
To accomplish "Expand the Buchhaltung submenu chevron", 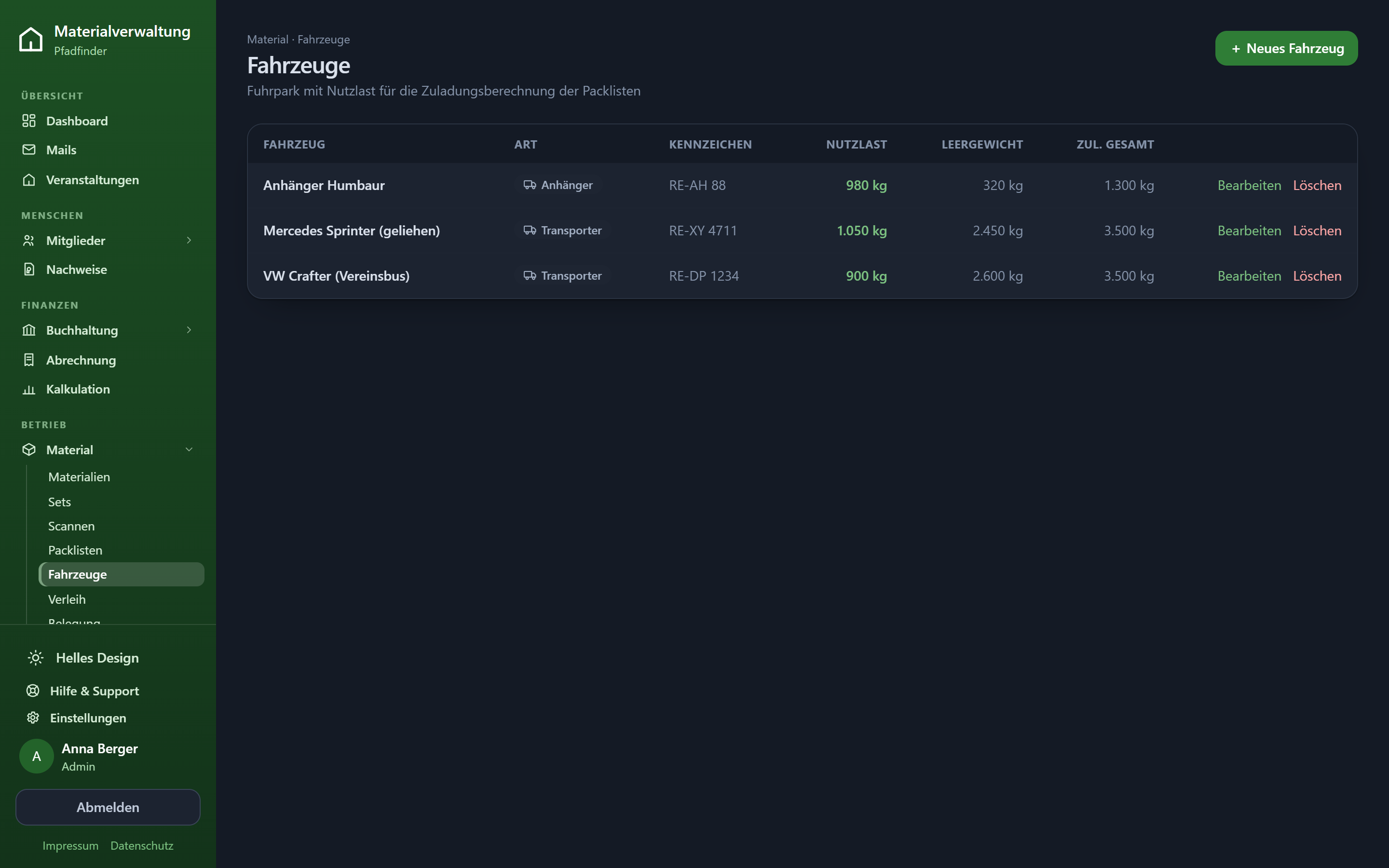I will pos(189,329).
